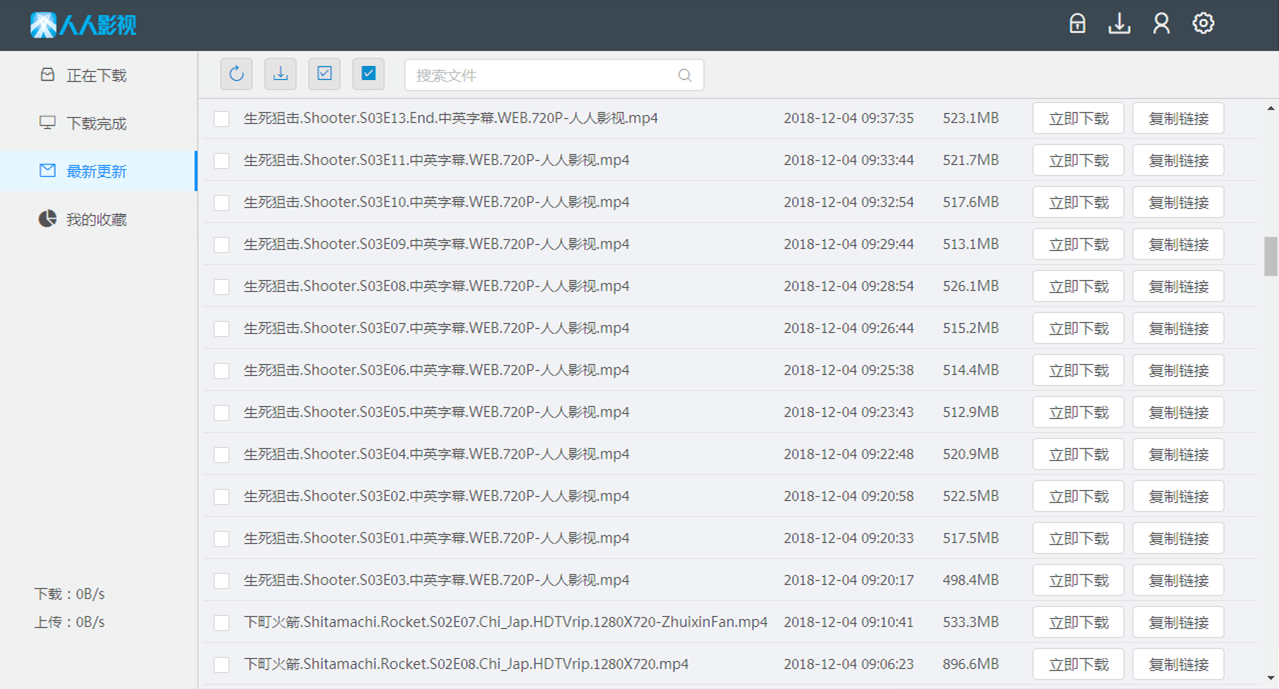Check the box for Shooter S03E09
Image resolution: width=1279 pixels, height=689 pixels.
click(x=222, y=245)
